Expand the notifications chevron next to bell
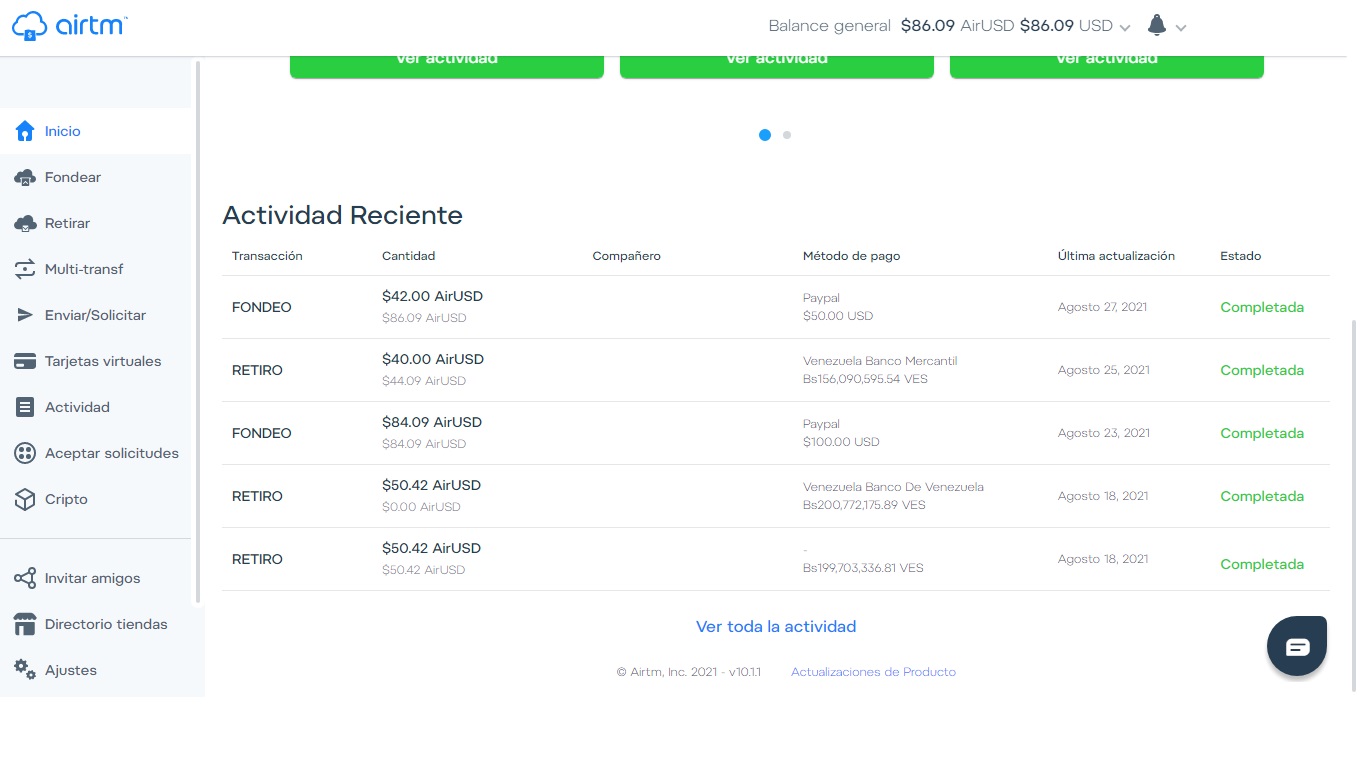This screenshot has height=768, width=1366. (x=1181, y=28)
